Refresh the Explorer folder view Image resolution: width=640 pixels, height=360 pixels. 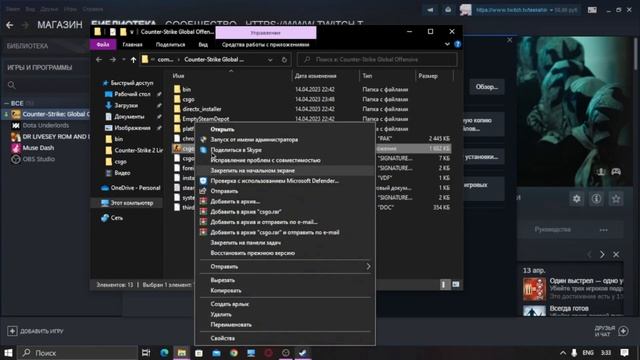[x=284, y=60]
